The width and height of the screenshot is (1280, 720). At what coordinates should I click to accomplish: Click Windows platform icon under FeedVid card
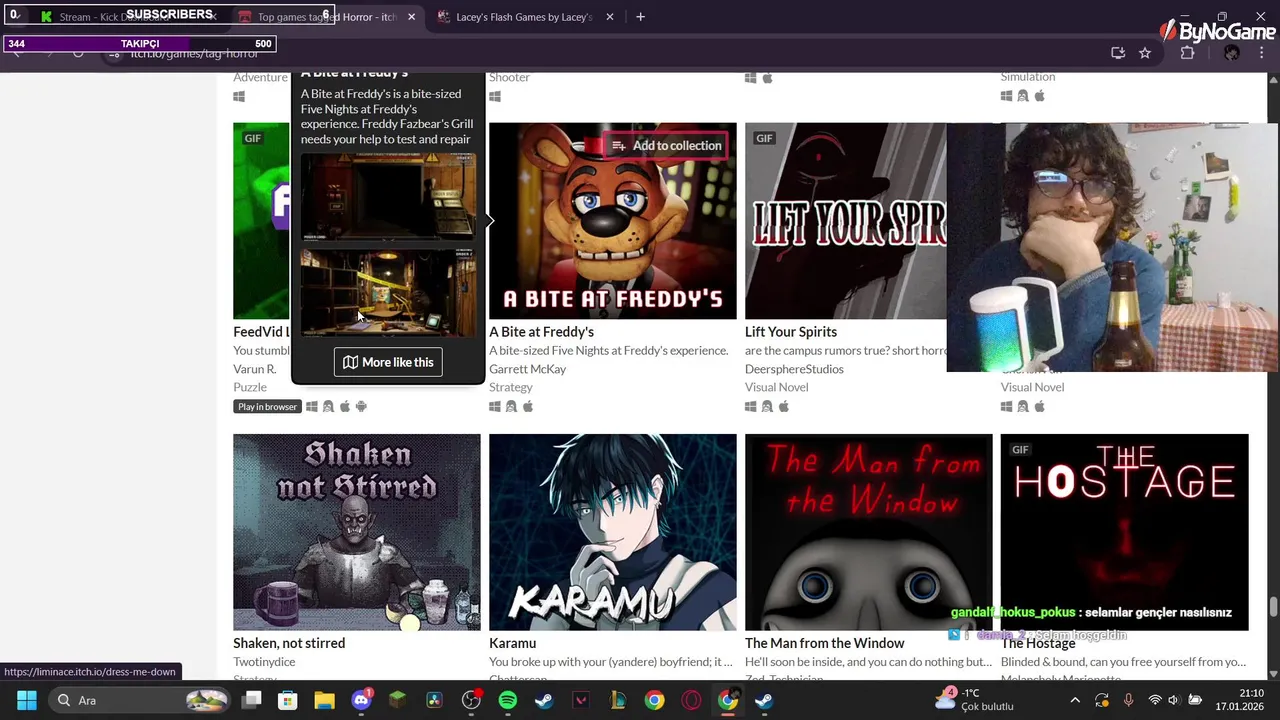point(312,406)
